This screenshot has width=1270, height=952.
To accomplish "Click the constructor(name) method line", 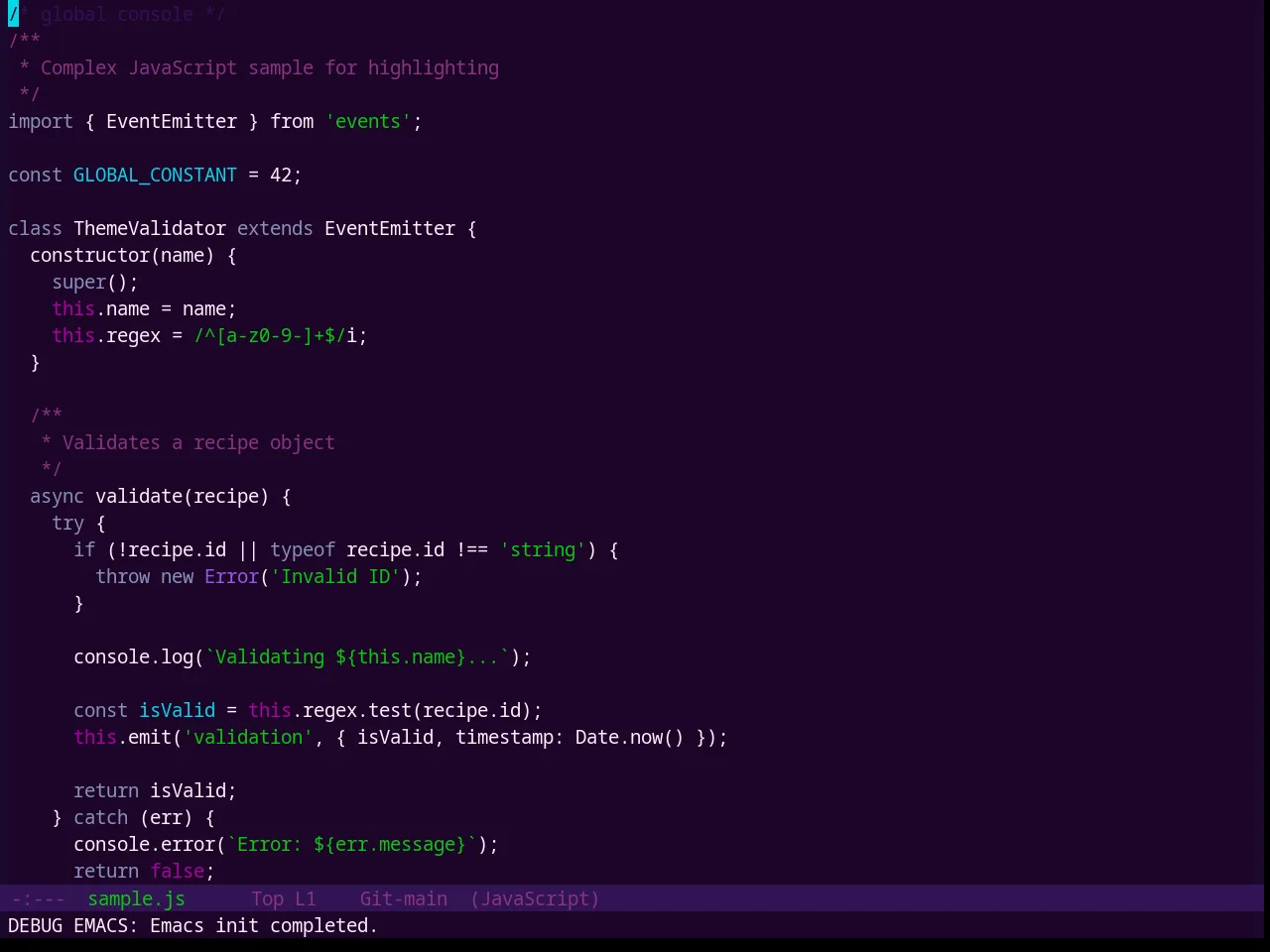I will tap(133, 255).
